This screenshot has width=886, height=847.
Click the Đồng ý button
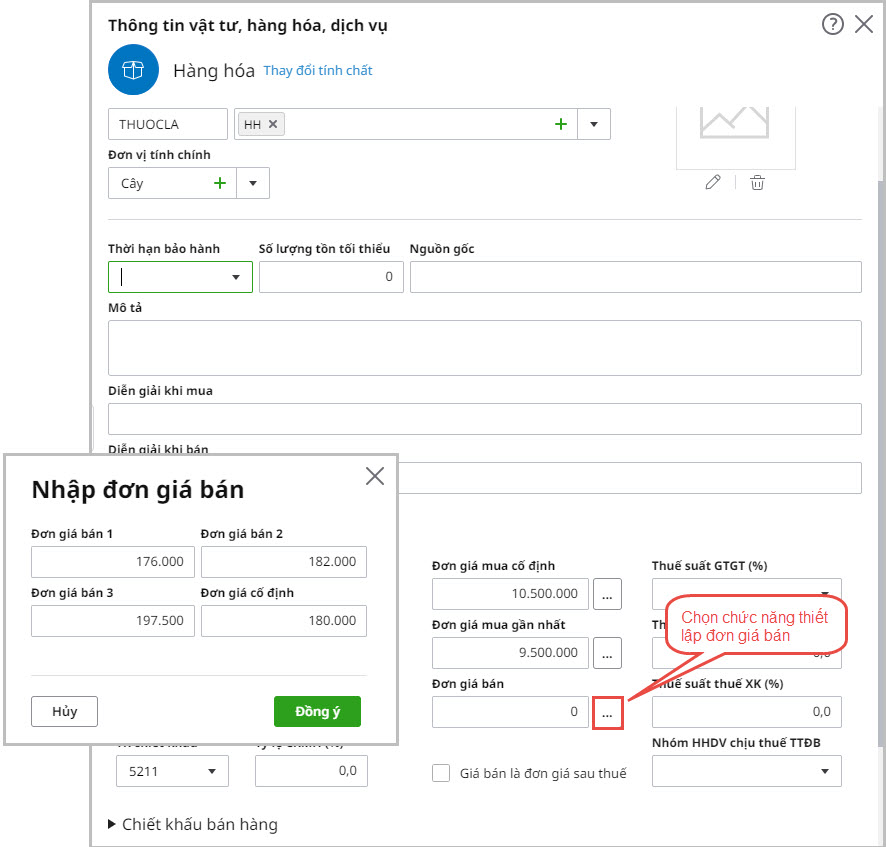(317, 711)
